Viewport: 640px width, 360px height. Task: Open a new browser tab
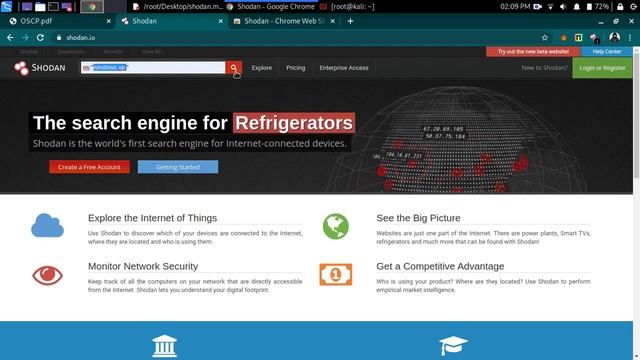click(x=350, y=21)
